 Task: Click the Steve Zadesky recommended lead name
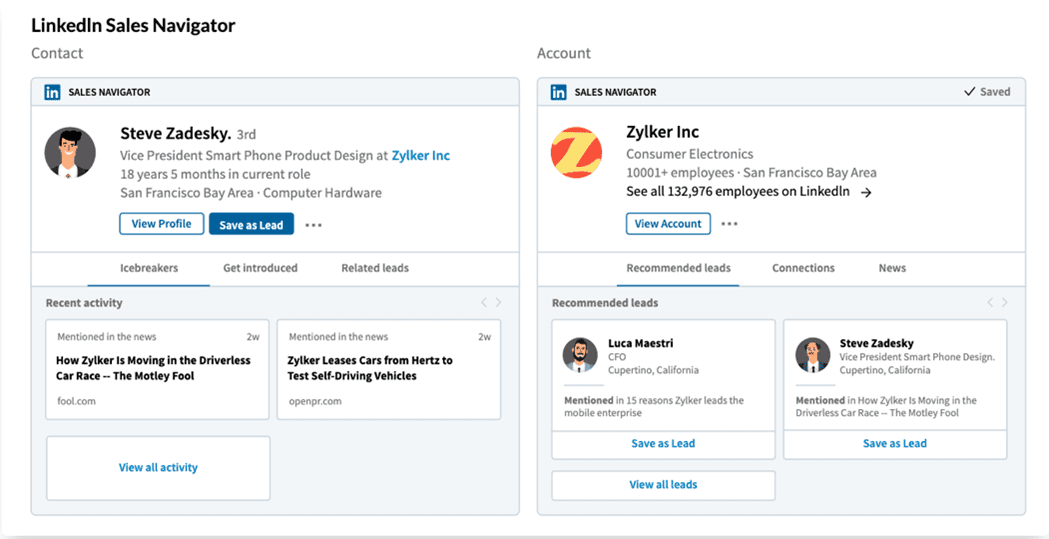coord(876,344)
